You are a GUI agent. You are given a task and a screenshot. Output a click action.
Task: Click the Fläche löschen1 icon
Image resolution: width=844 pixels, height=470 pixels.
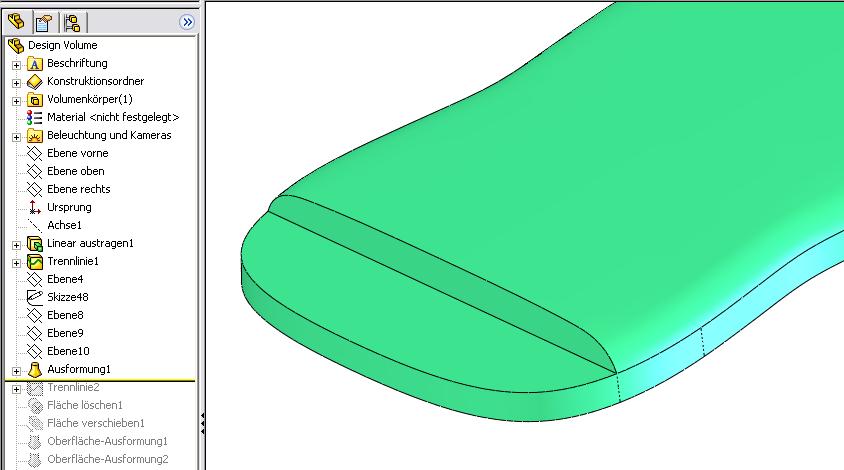[34, 405]
